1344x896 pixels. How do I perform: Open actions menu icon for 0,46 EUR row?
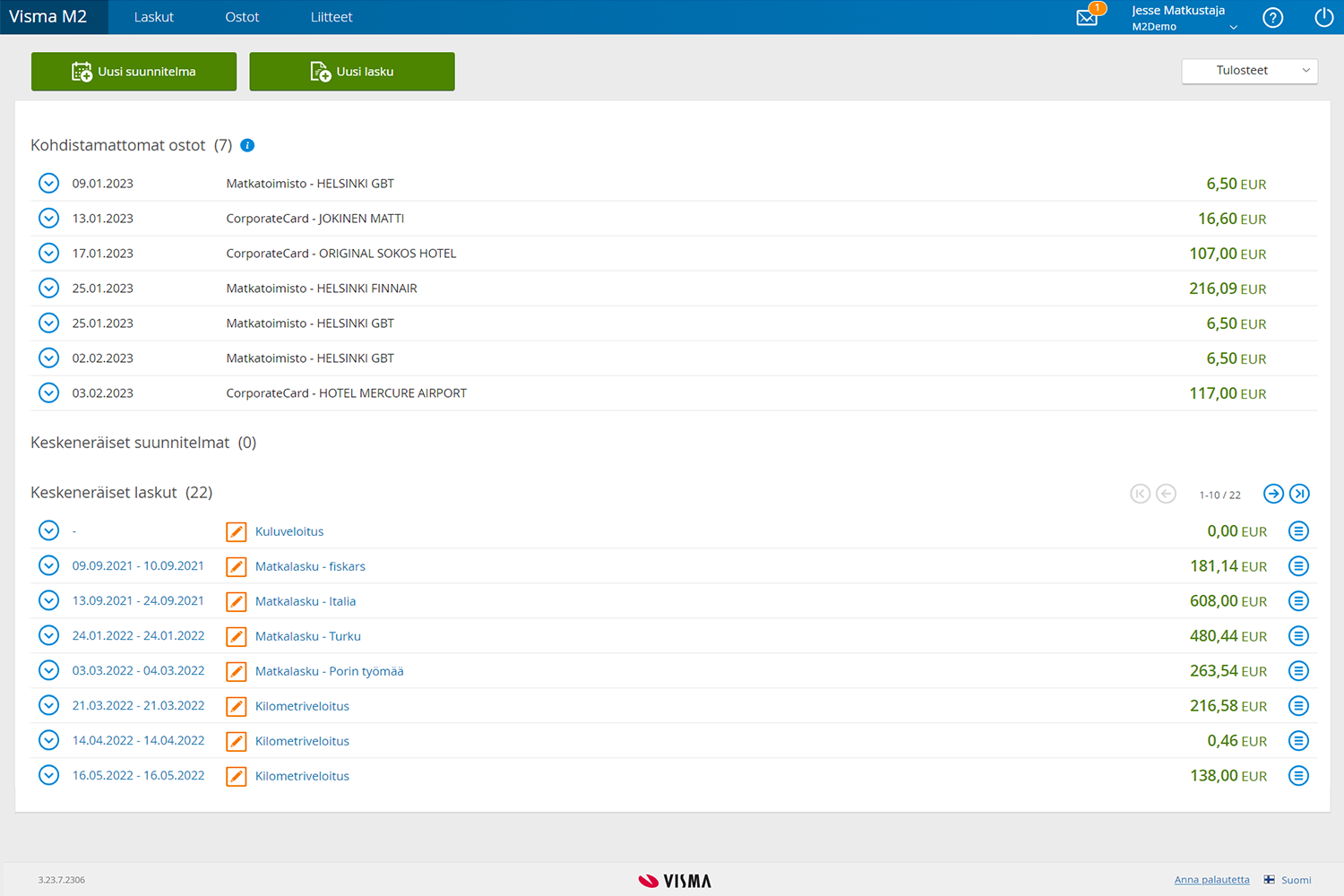click(x=1298, y=741)
